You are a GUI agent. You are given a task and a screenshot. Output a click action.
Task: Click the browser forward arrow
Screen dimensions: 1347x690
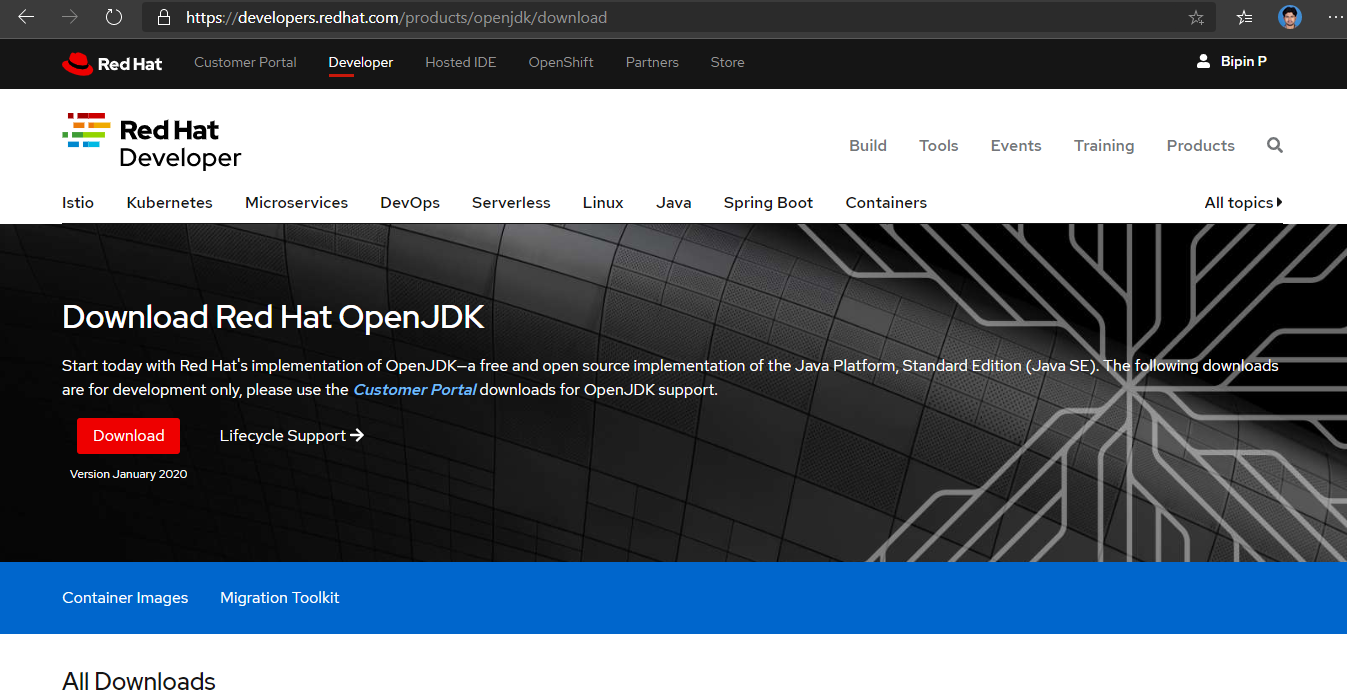tap(69, 17)
